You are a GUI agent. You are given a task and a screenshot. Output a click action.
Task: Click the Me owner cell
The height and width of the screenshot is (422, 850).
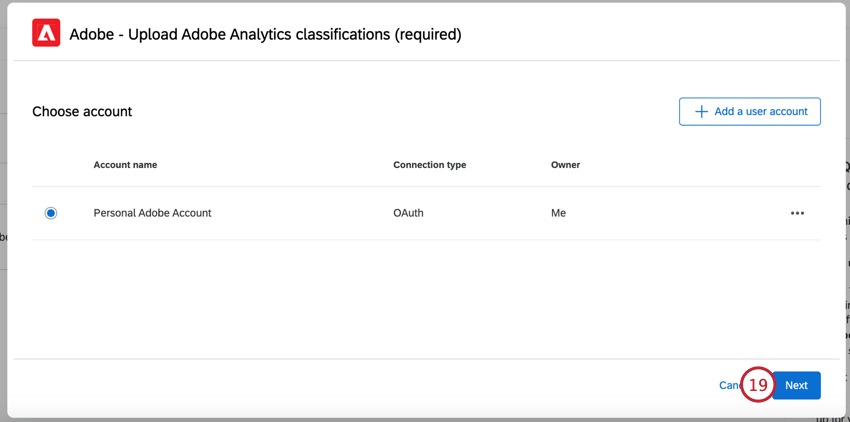tap(558, 213)
